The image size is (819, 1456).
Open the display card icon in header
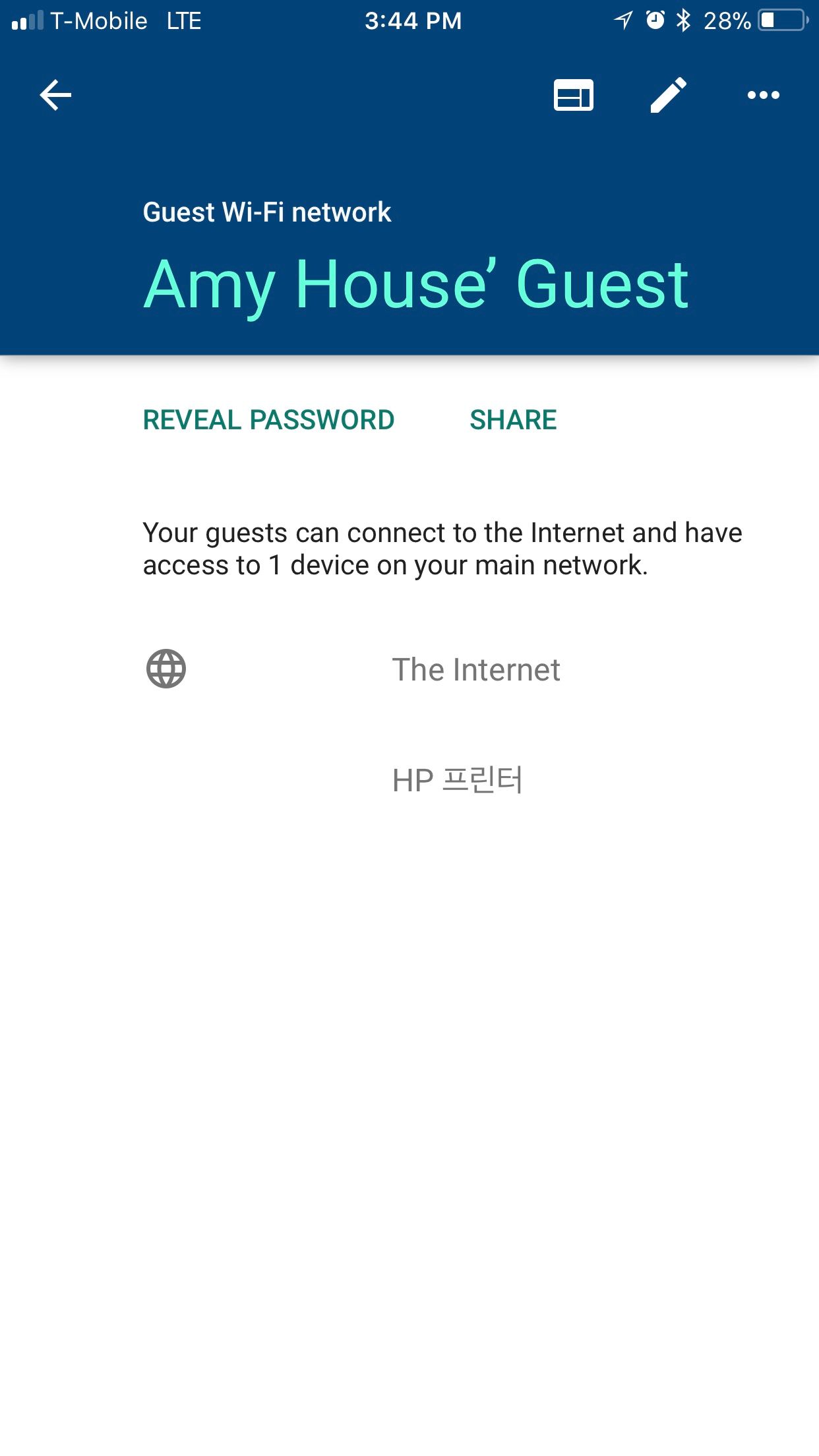click(x=573, y=95)
